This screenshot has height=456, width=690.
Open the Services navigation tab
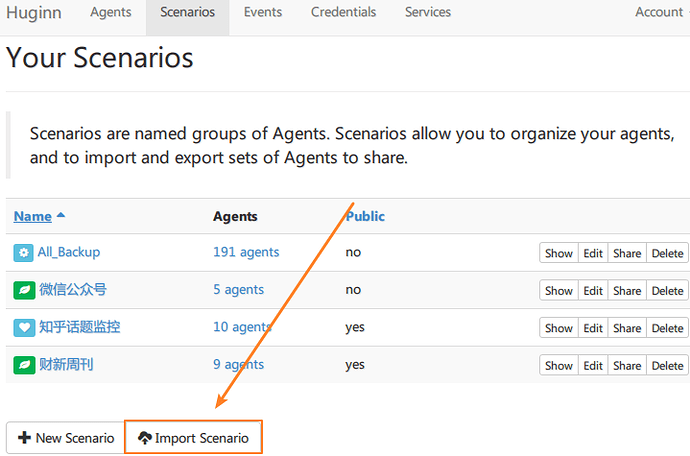pos(428,13)
